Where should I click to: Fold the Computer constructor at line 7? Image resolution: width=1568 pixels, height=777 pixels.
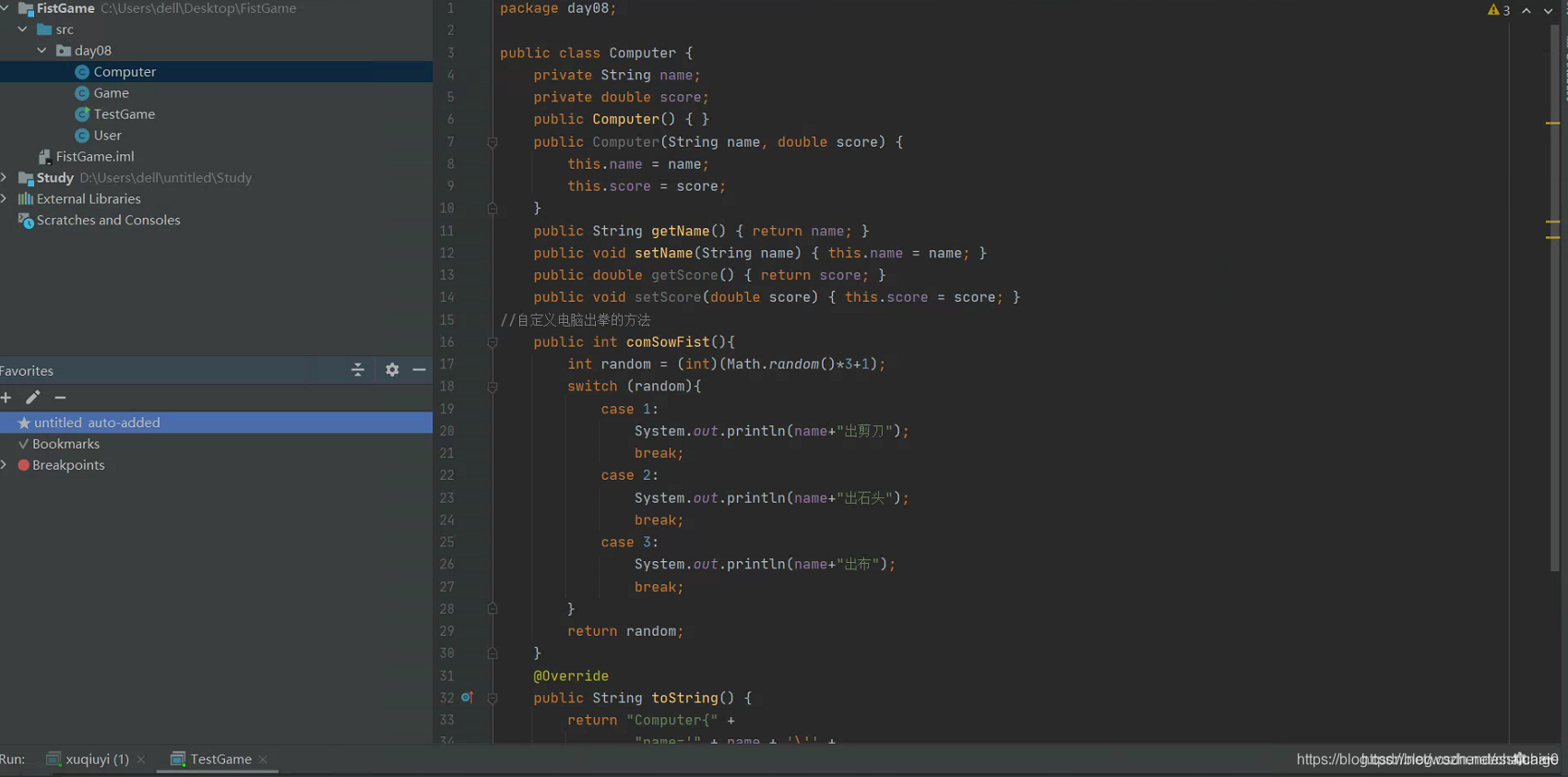pyautogui.click(x=493, y=142)
